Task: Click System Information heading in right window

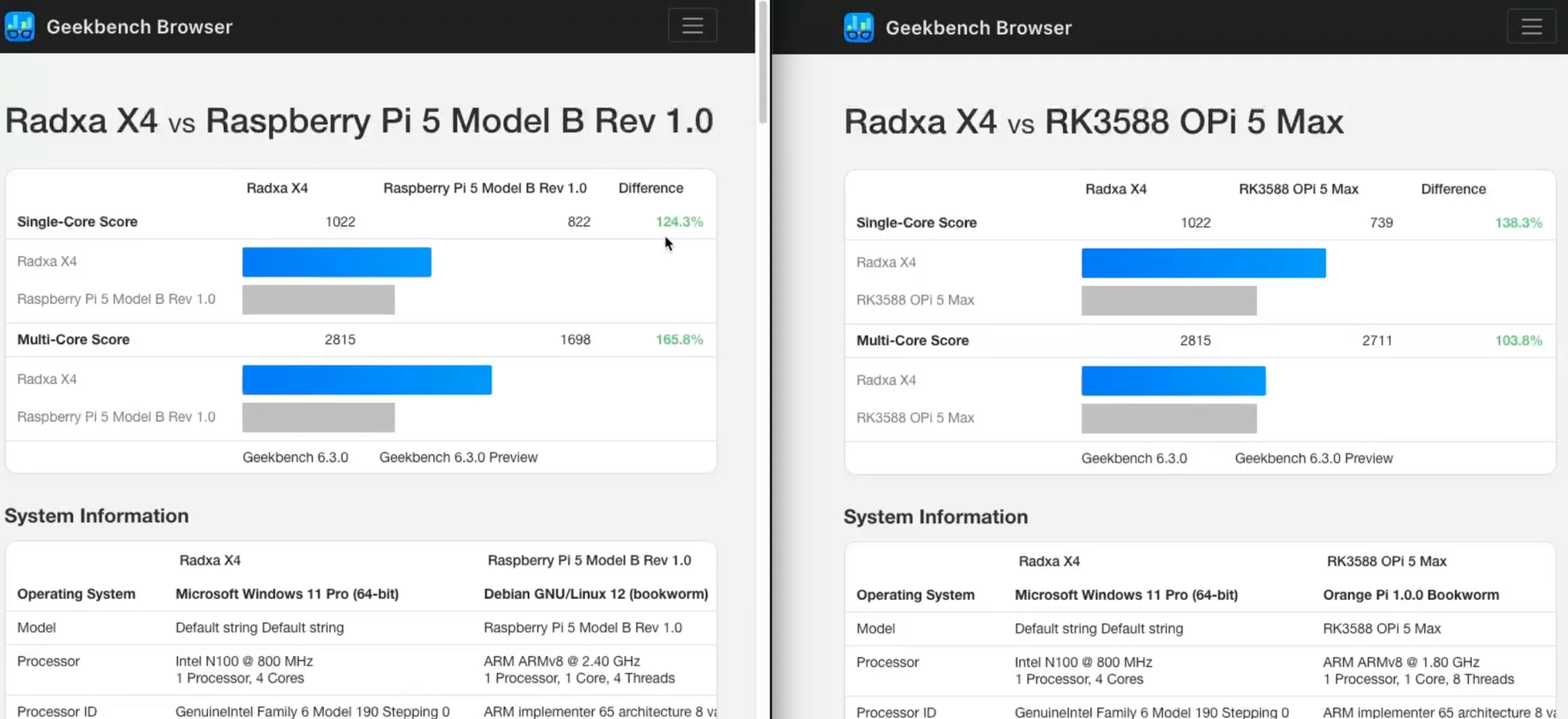Action: pyautogui.click(x=935, y=518)
